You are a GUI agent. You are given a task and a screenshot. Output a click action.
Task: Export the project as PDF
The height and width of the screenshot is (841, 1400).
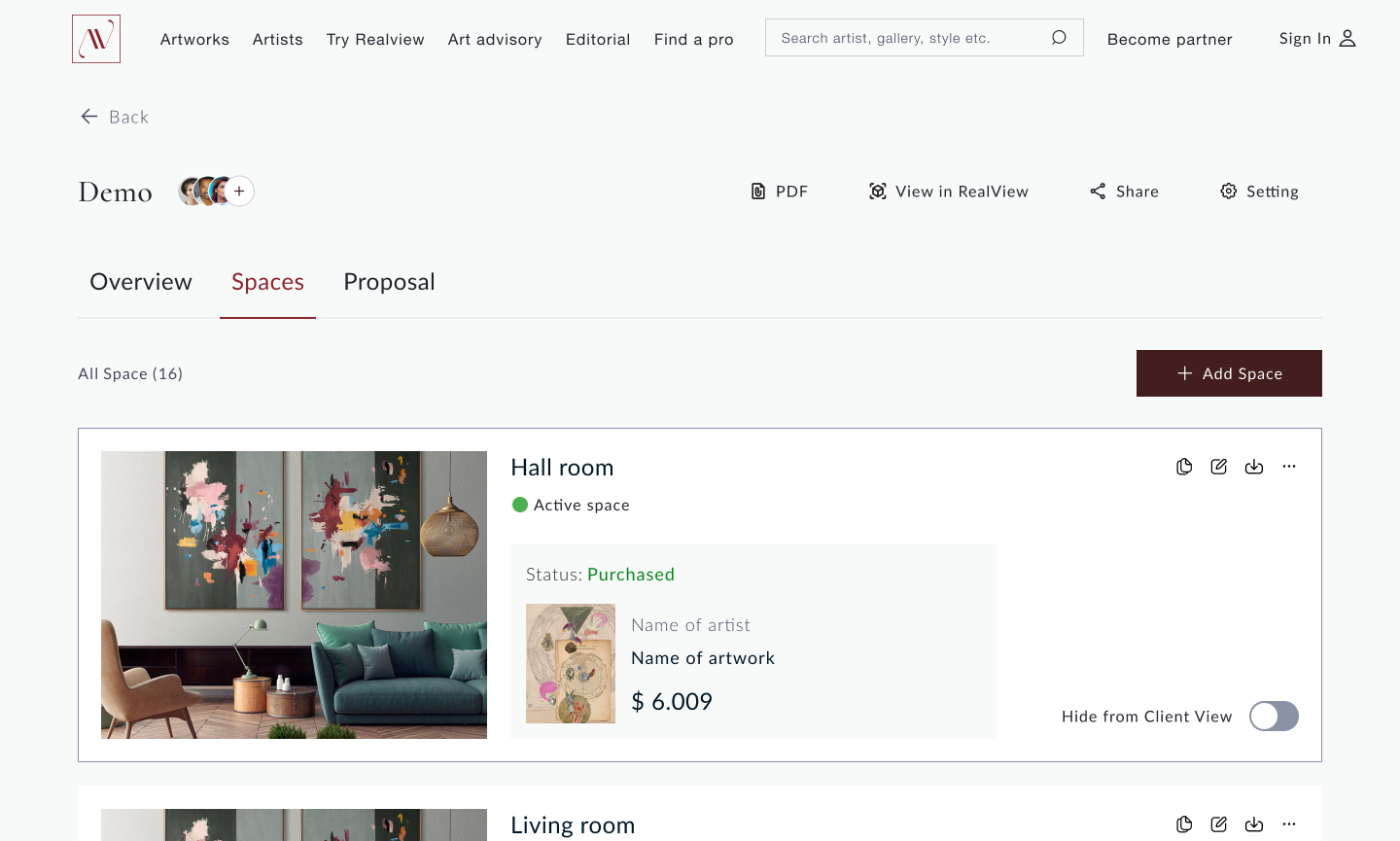point(780,192)
